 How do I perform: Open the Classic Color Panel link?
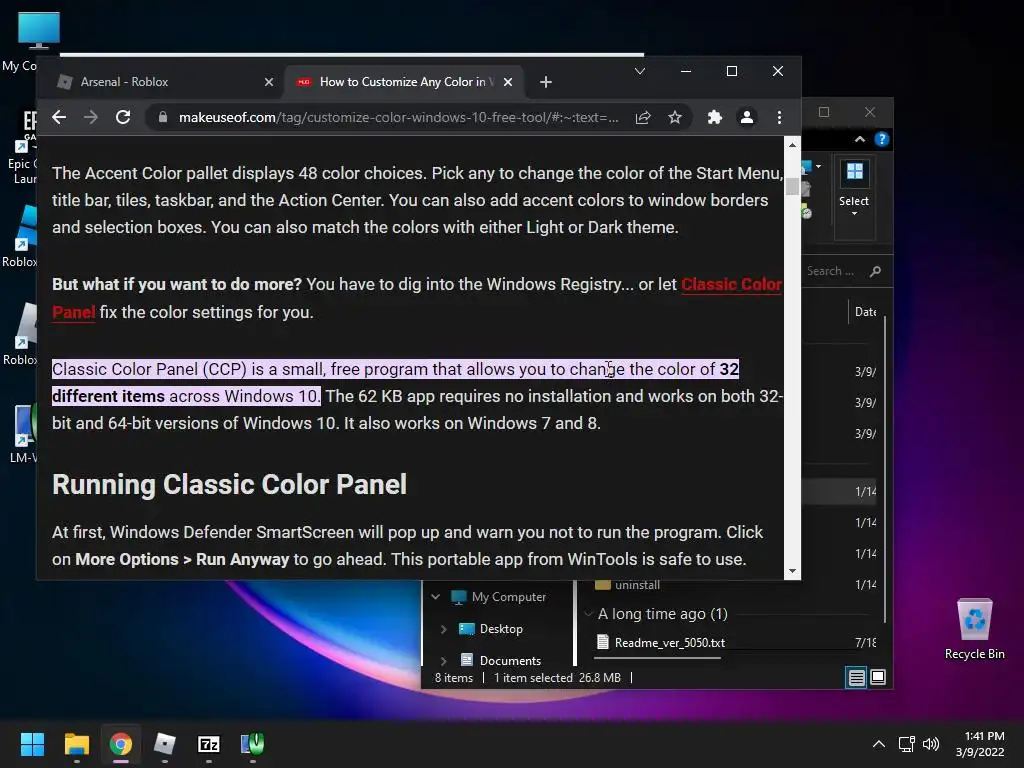pos(731,285)
